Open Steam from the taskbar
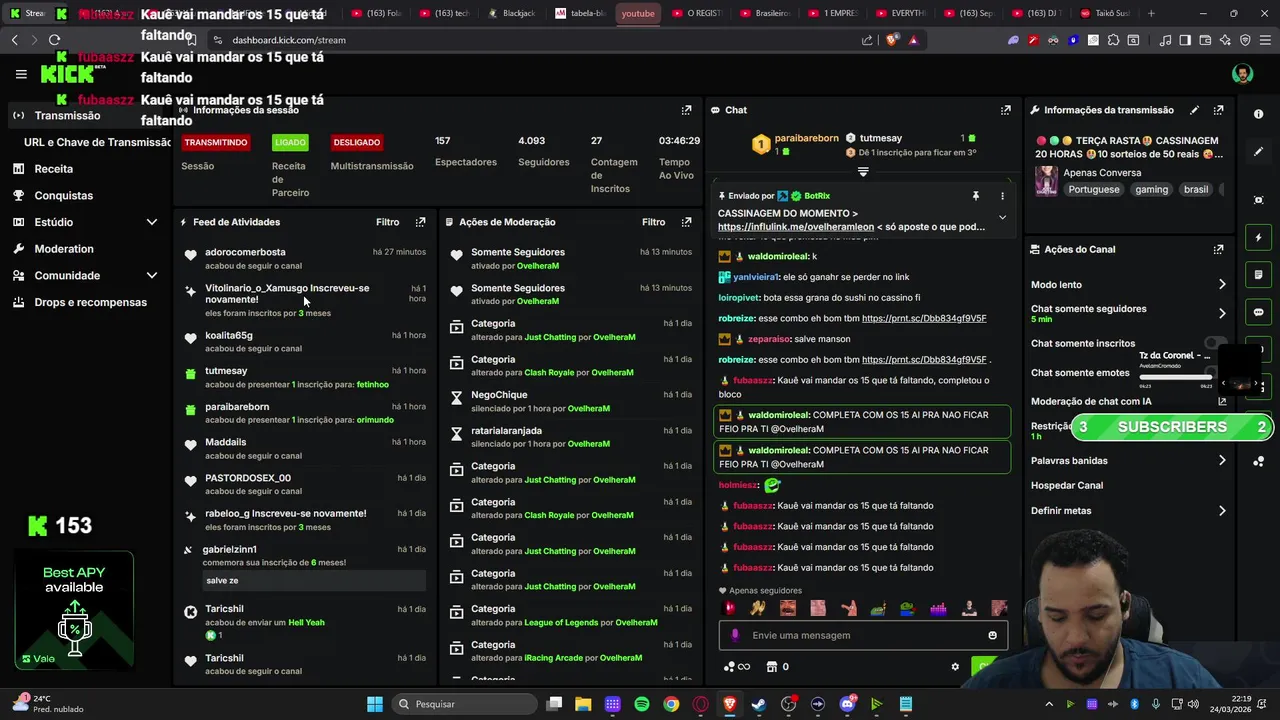The height and width of the screenshot is (720, 1280). [x=759, y=704]
